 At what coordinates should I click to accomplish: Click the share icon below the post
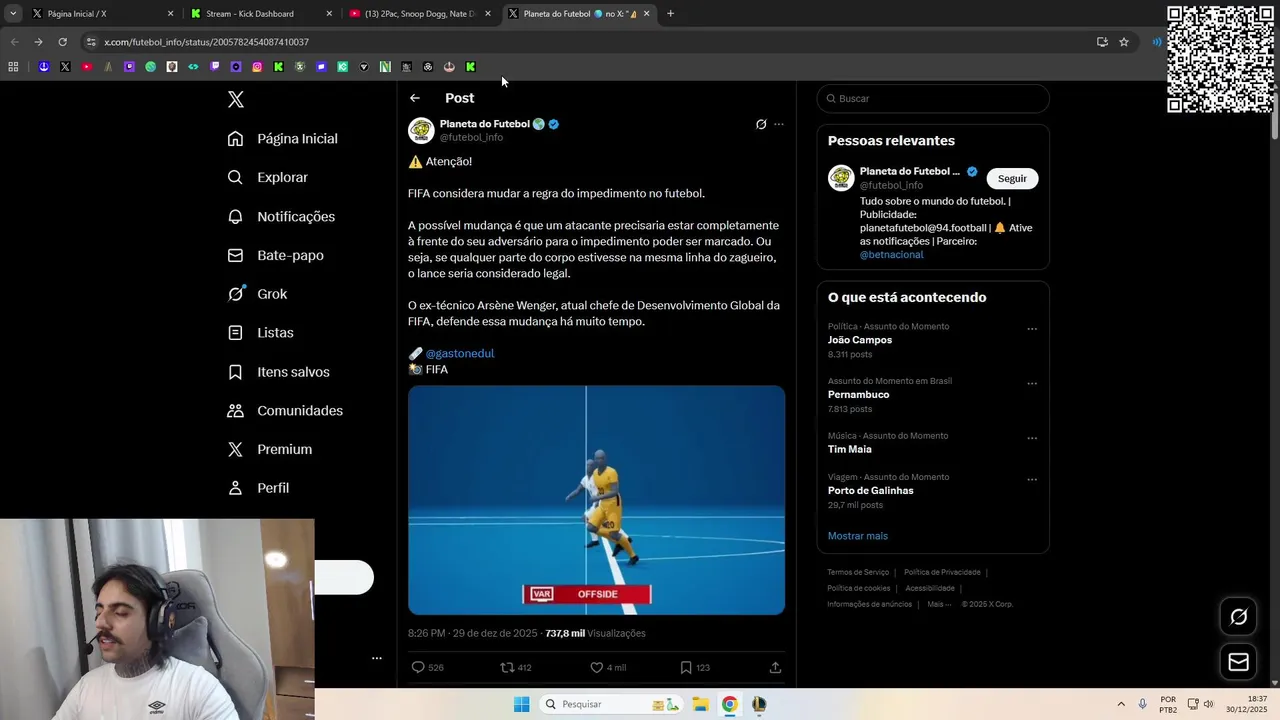point(775,667)
